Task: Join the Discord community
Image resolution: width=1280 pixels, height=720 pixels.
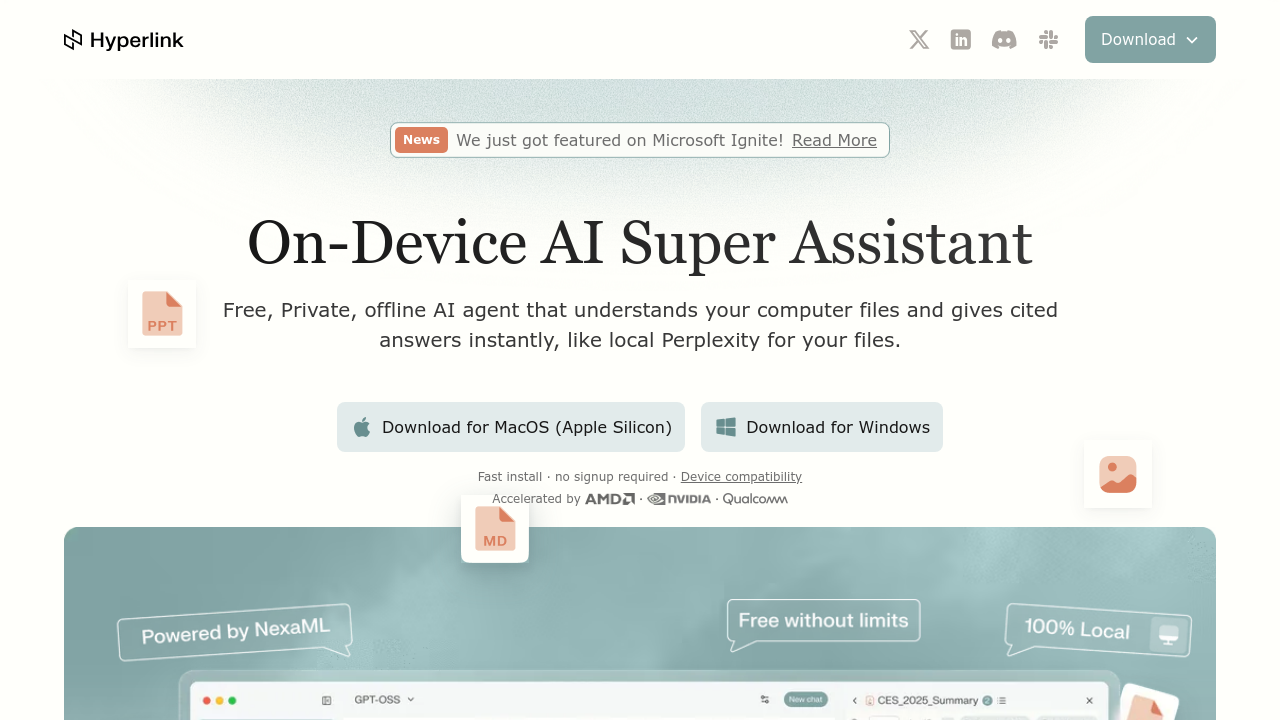Action: click(1004, 39)
